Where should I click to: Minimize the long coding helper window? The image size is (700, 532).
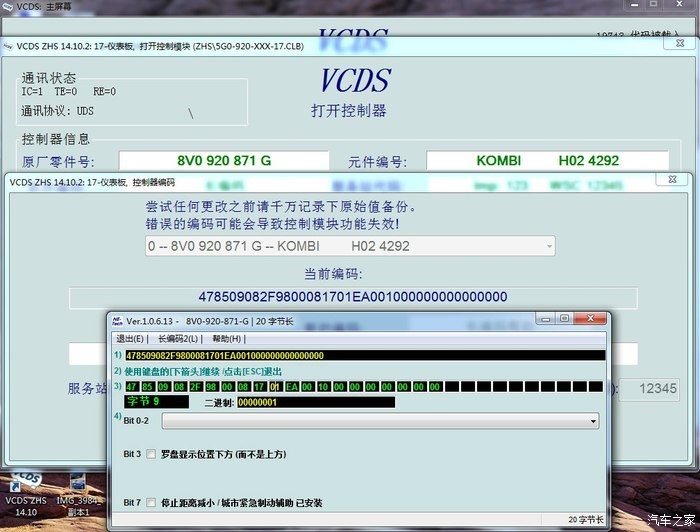546,318
